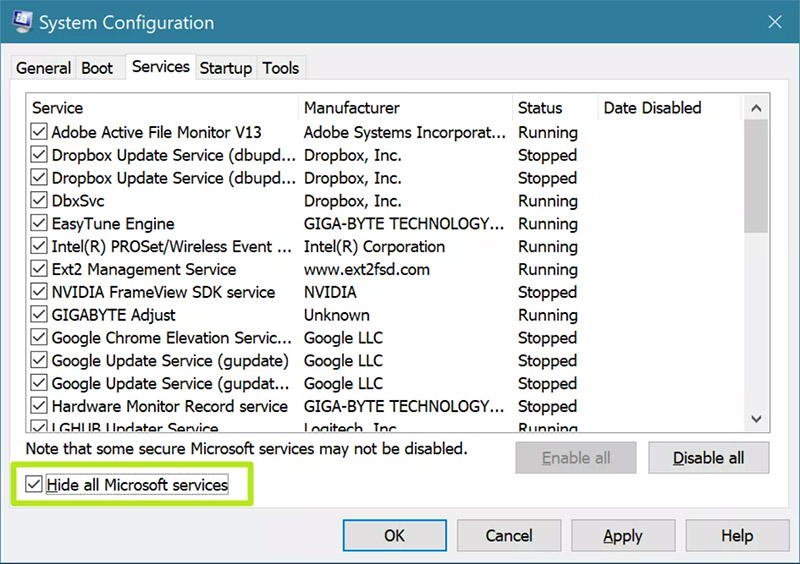The image size is (800, 564).
Task: Uncheck GIGABYTE Adjust service
Action: tap(39, 314)
